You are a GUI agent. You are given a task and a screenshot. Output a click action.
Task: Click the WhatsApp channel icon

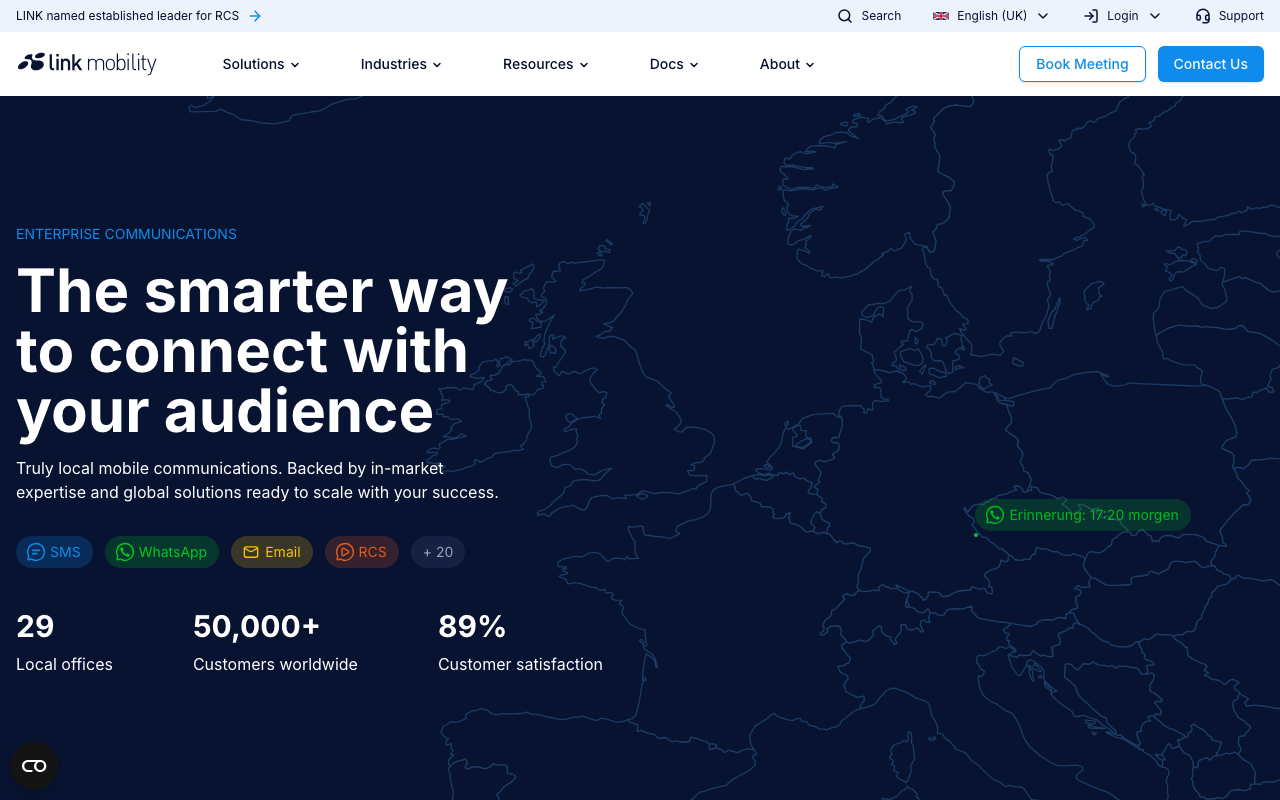[x=124, y=552]
